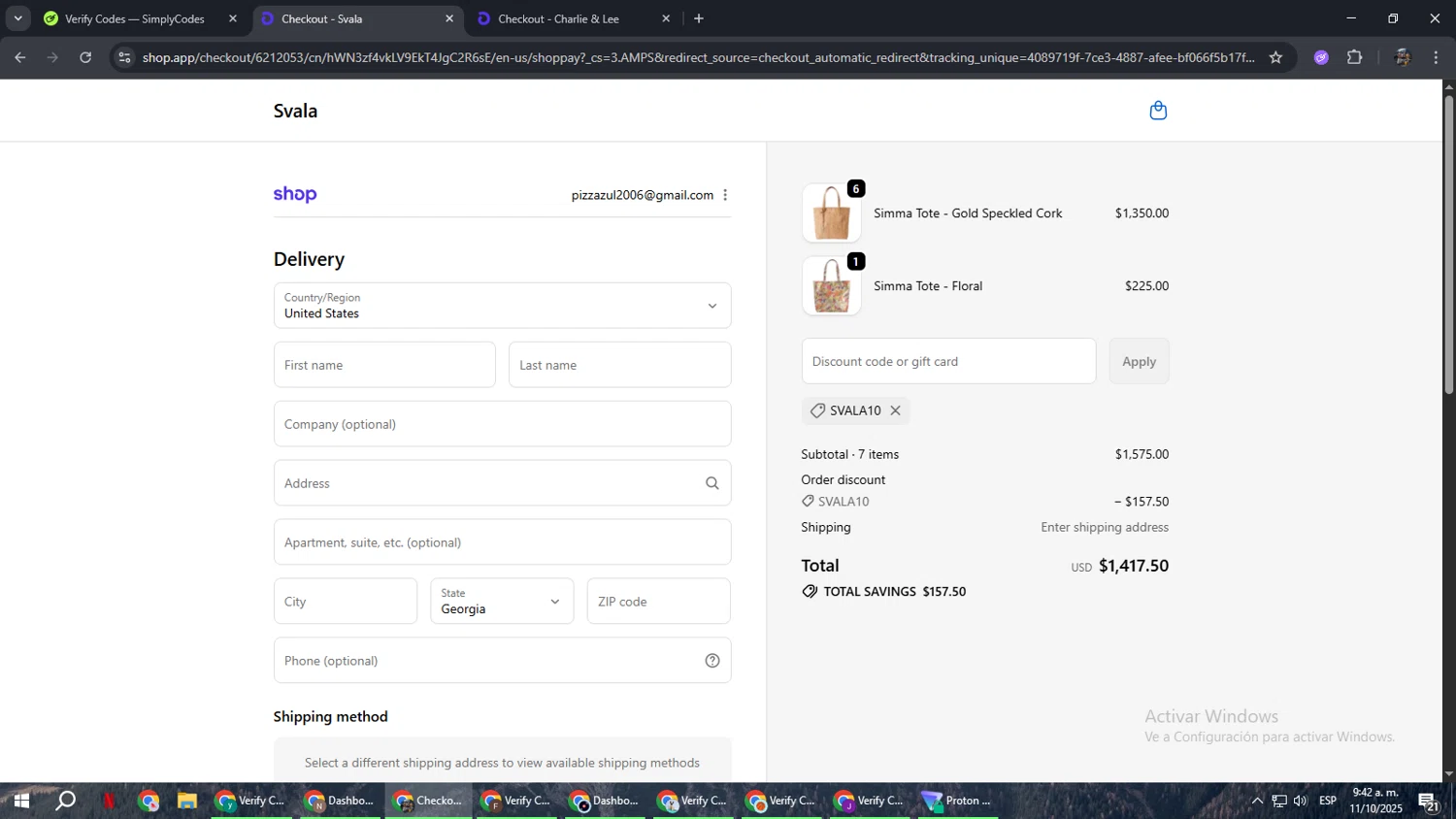
Task: Open new browser tab
Action: tap(699, 18)
